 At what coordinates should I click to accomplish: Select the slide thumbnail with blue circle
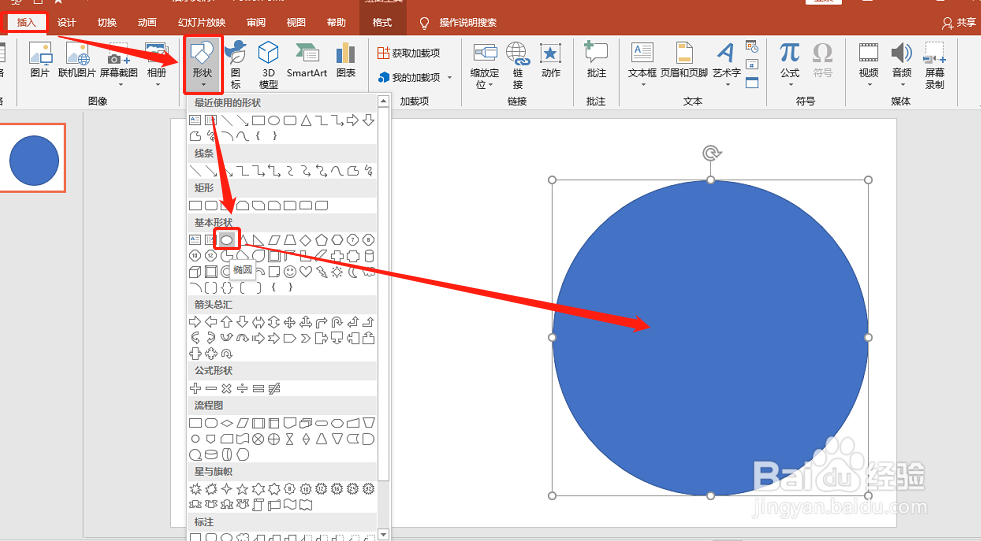point(33,158)
